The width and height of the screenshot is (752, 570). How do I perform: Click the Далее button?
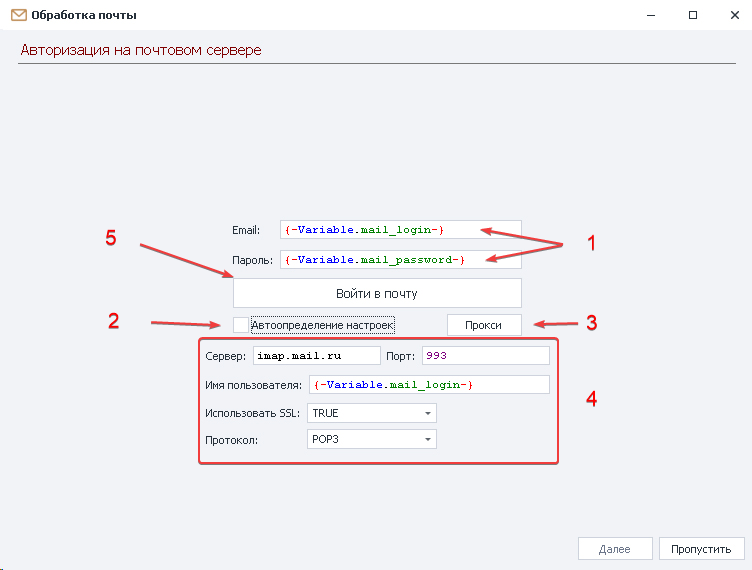tap(614, 549)
